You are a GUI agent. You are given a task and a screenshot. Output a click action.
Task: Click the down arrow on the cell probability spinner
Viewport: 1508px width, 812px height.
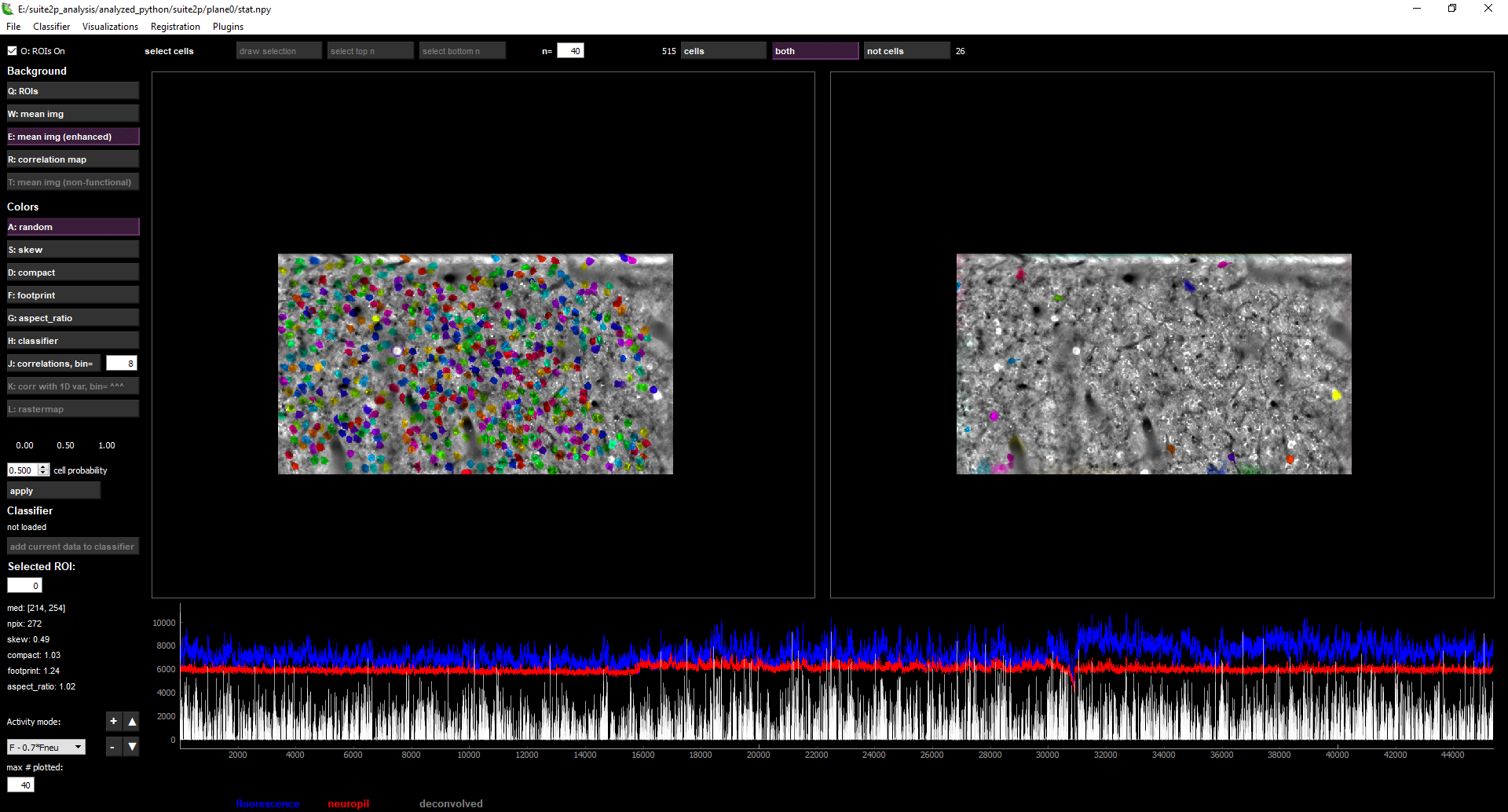pos(43,473)
